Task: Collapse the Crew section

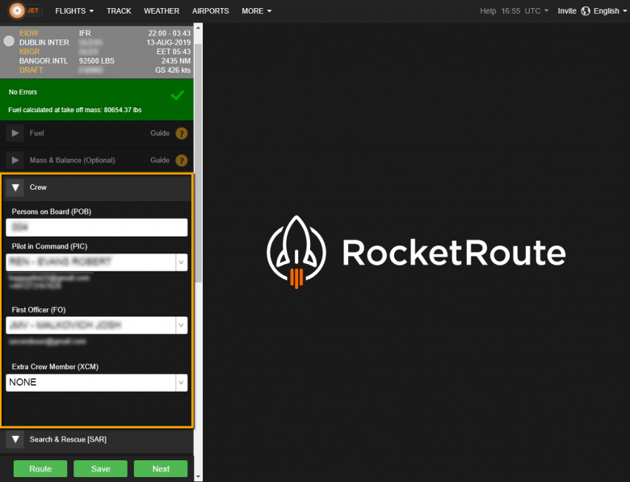Action: (15, 187)
